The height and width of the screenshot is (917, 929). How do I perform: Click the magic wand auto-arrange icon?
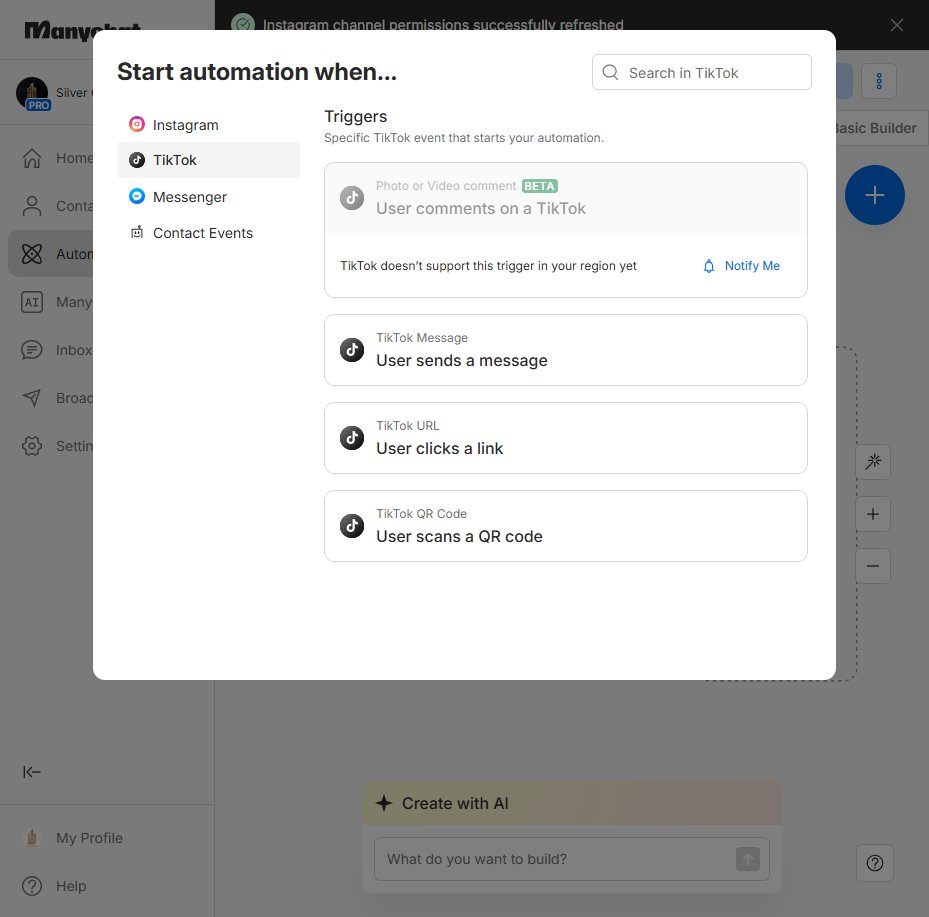click(873, 461)
